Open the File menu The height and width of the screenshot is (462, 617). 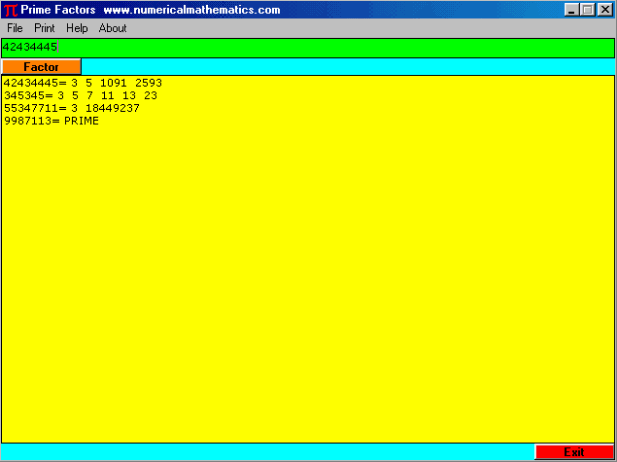(x=15, y=28)
